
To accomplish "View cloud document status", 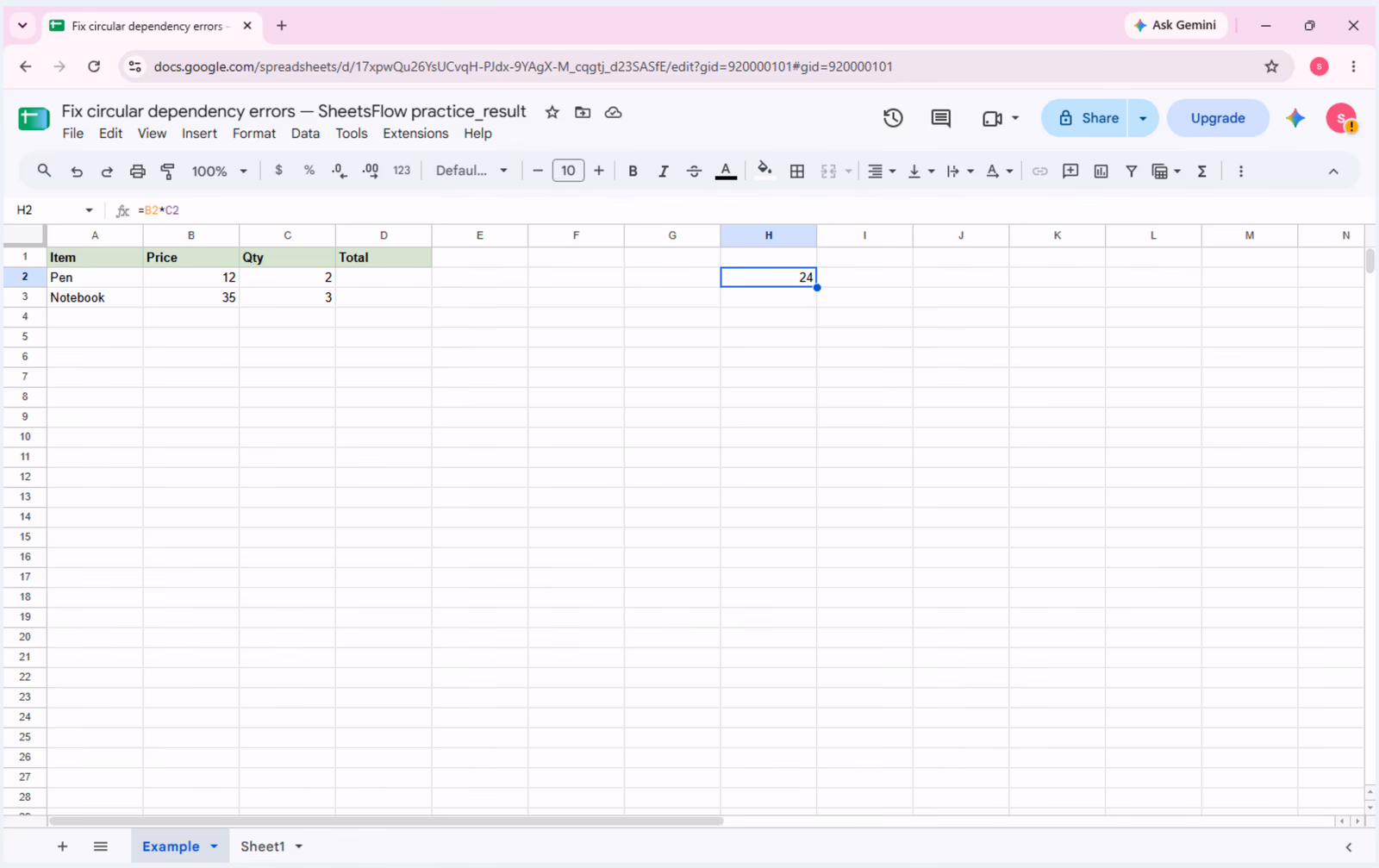I will point(613,112).
